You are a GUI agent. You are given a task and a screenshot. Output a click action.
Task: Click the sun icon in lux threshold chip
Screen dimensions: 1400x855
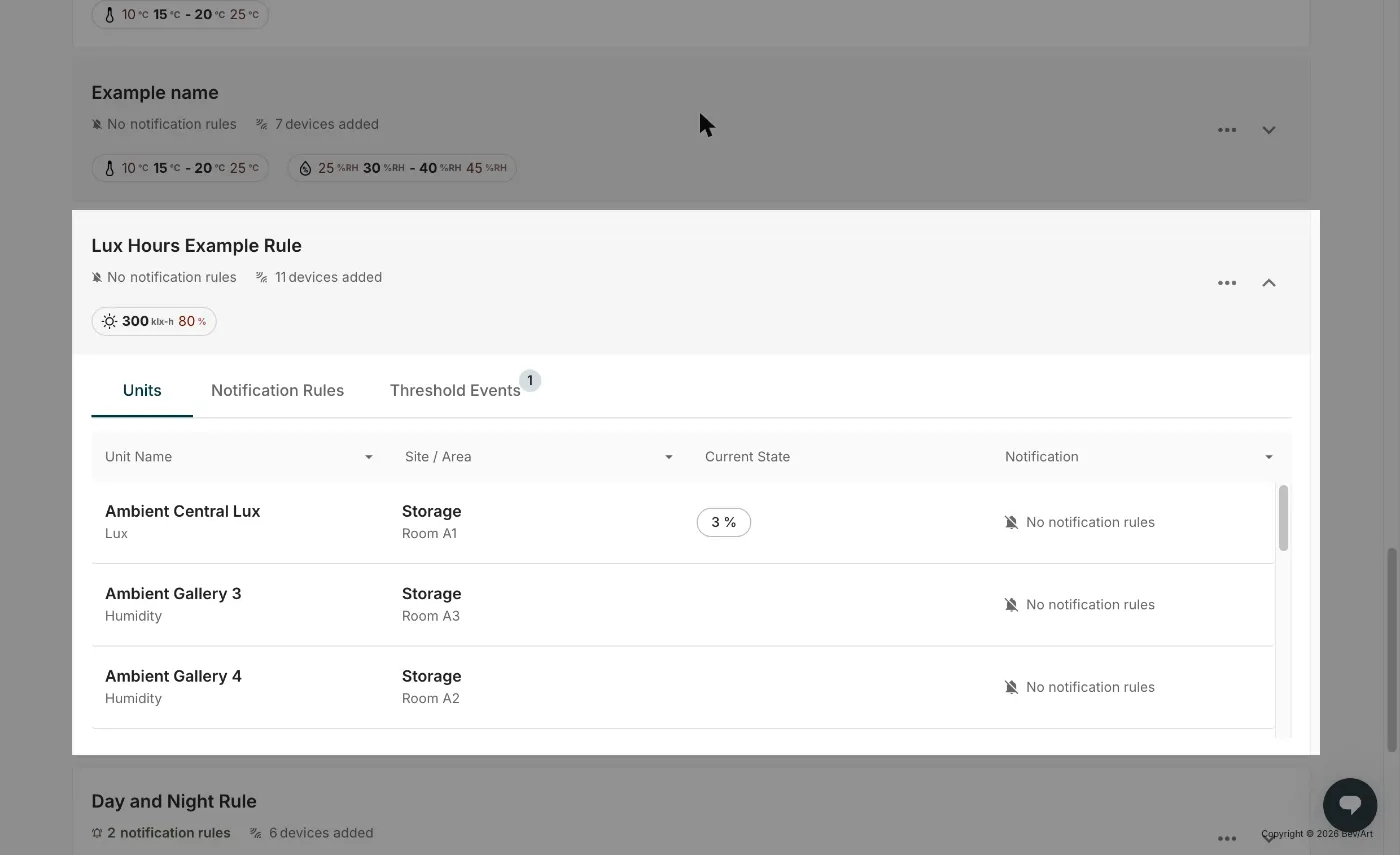[x=109, y=321]
